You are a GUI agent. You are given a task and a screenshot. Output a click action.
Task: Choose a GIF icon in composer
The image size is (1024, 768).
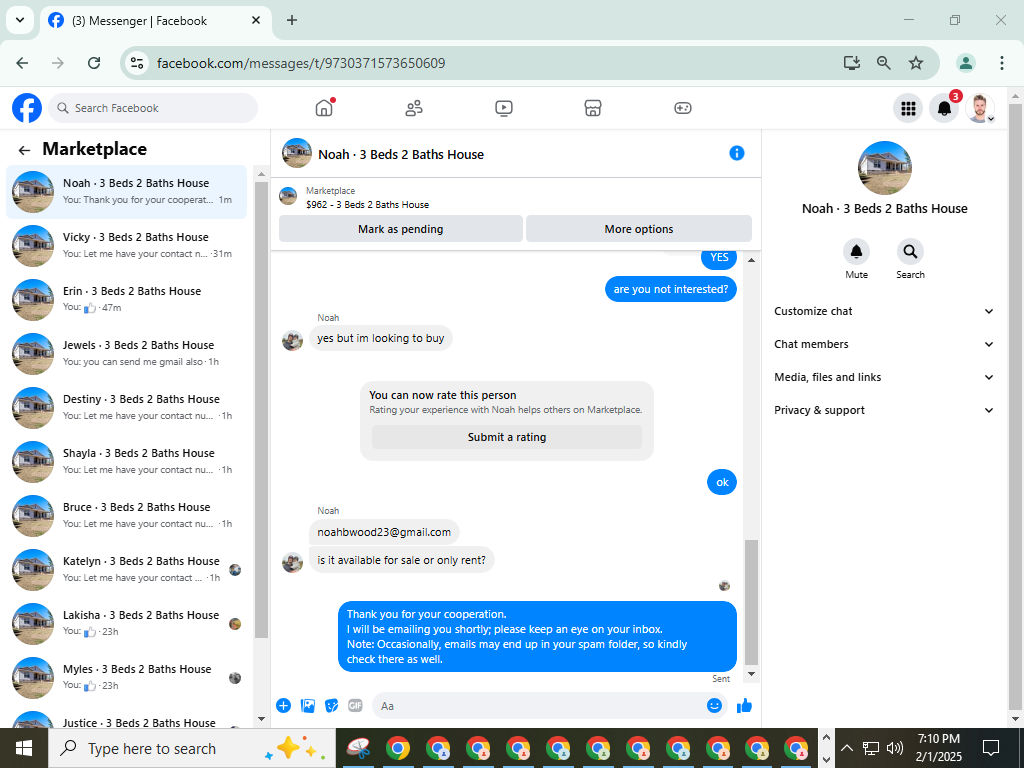tap(355, 705)
